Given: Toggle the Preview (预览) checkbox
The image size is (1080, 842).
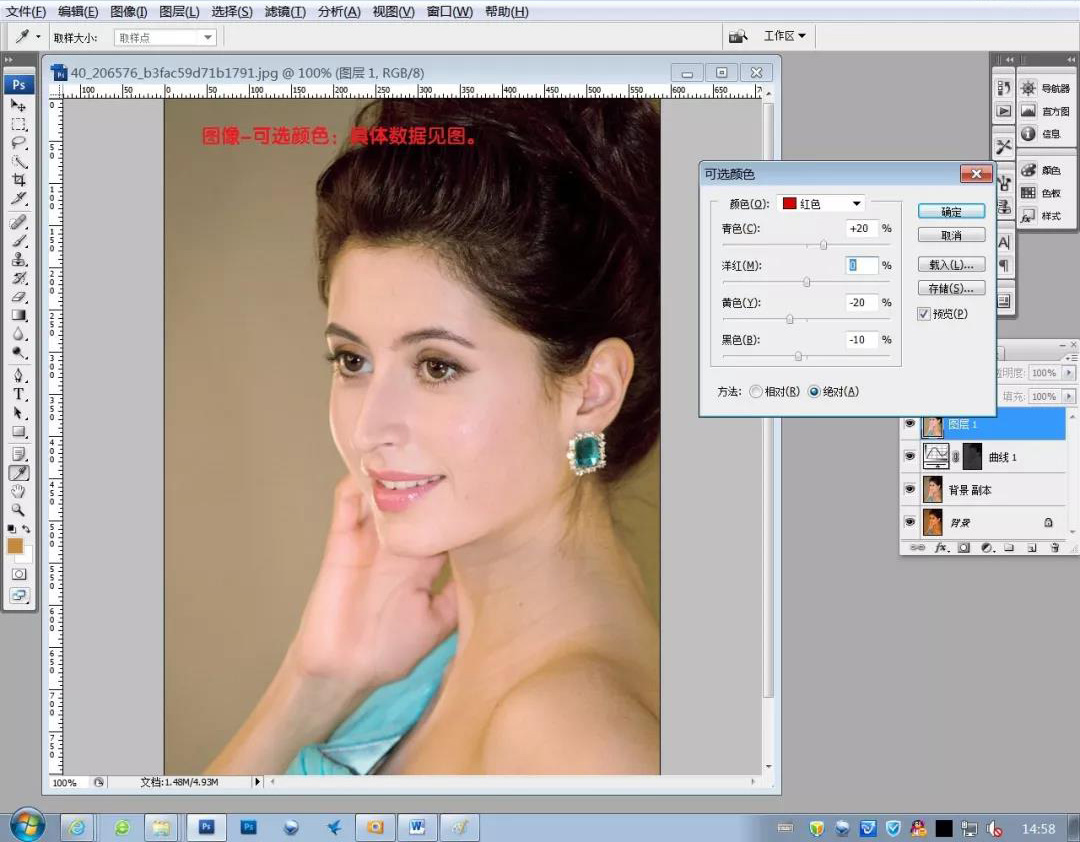Looking at the screenshot, I should click(923, 314).
